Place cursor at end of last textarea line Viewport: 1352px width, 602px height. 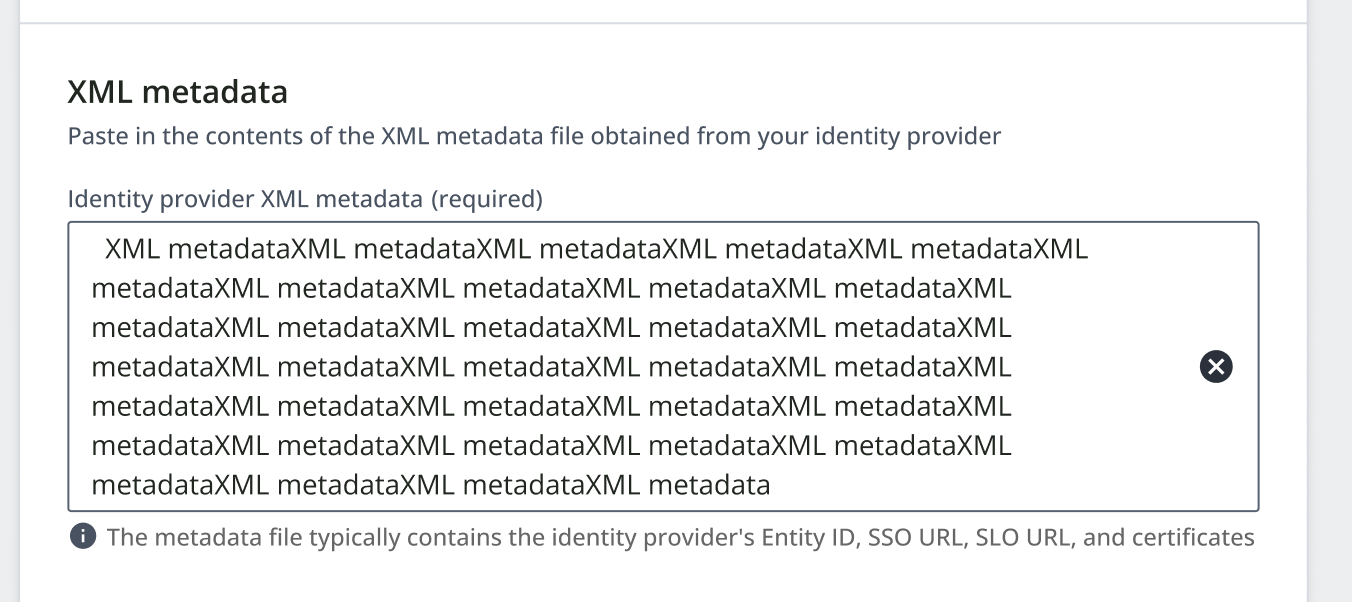point(771,486)
